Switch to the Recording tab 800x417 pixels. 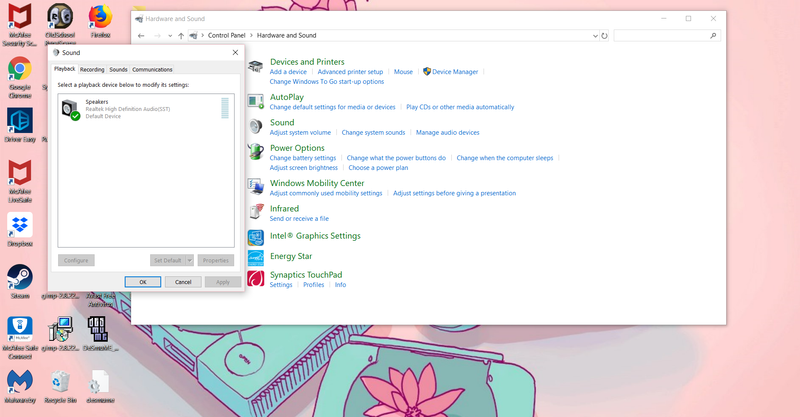(92, 69)
